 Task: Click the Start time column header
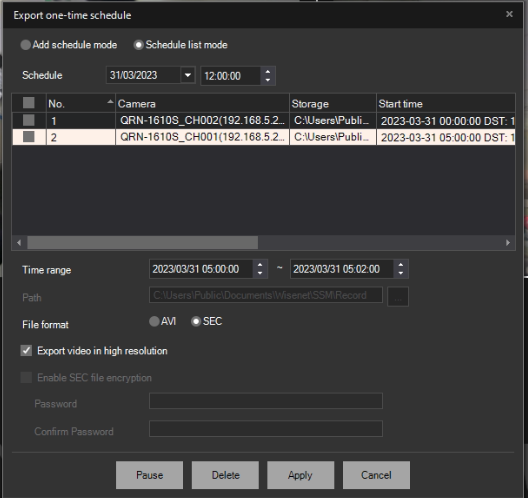pyautogui.click(x=446, y=103)
